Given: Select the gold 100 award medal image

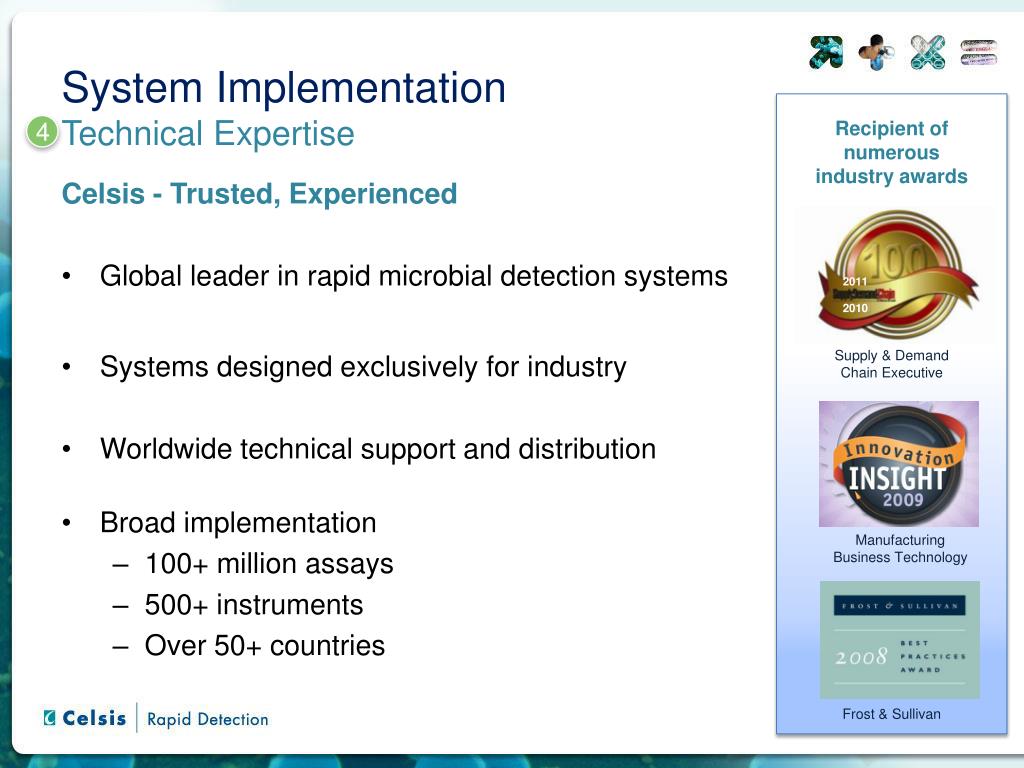Looking at the screenshot, I should (898, 274).
